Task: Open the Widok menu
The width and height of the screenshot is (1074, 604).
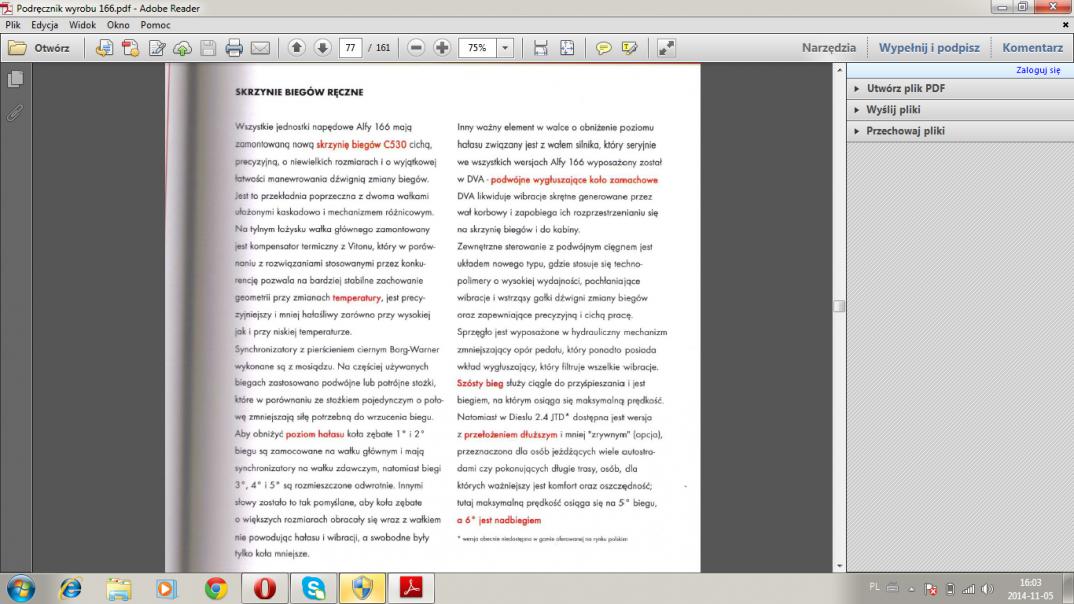Action: coord(83,24)
